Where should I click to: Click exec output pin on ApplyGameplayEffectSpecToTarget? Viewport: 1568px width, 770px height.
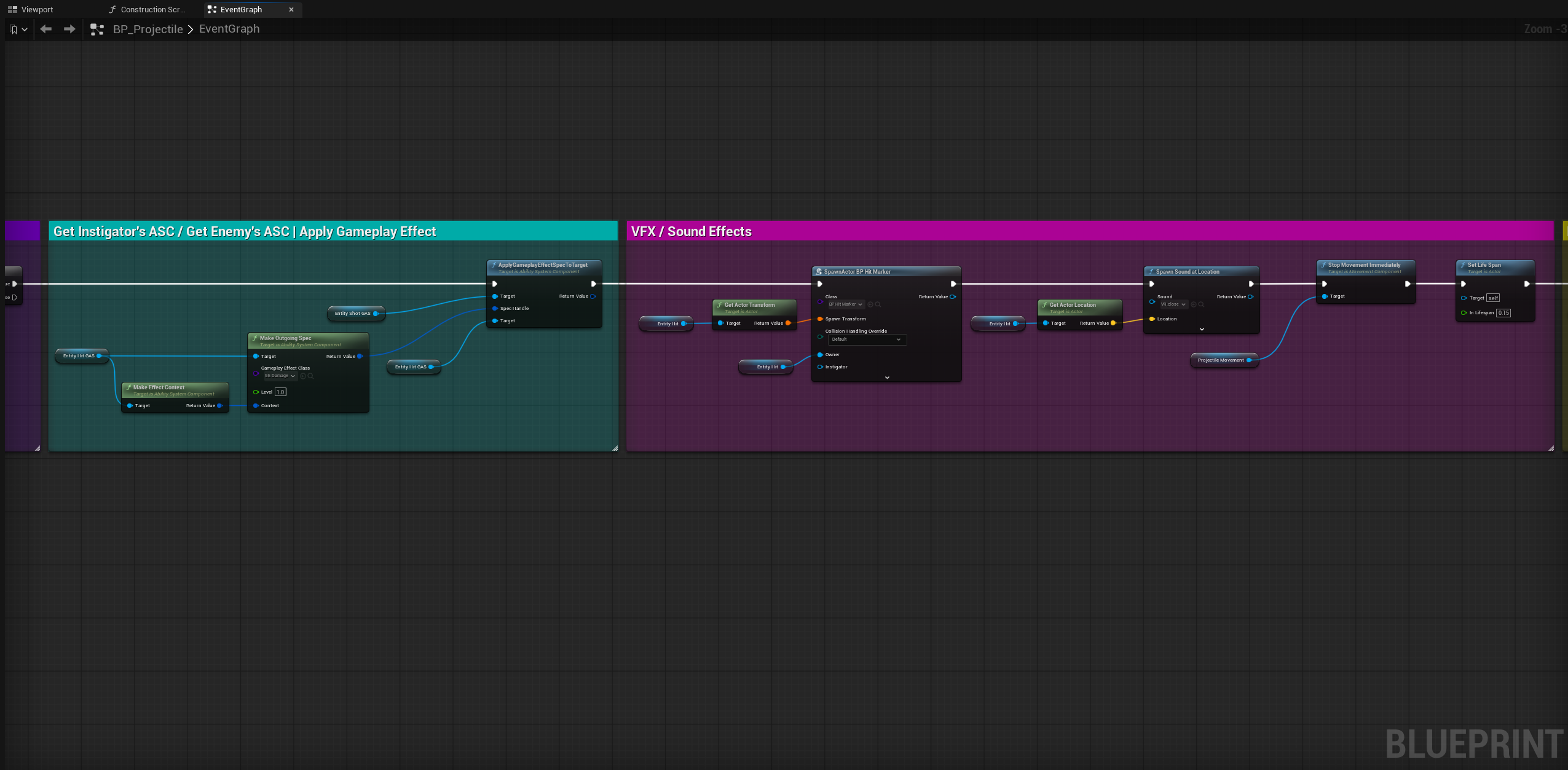[x=593, y=284]
